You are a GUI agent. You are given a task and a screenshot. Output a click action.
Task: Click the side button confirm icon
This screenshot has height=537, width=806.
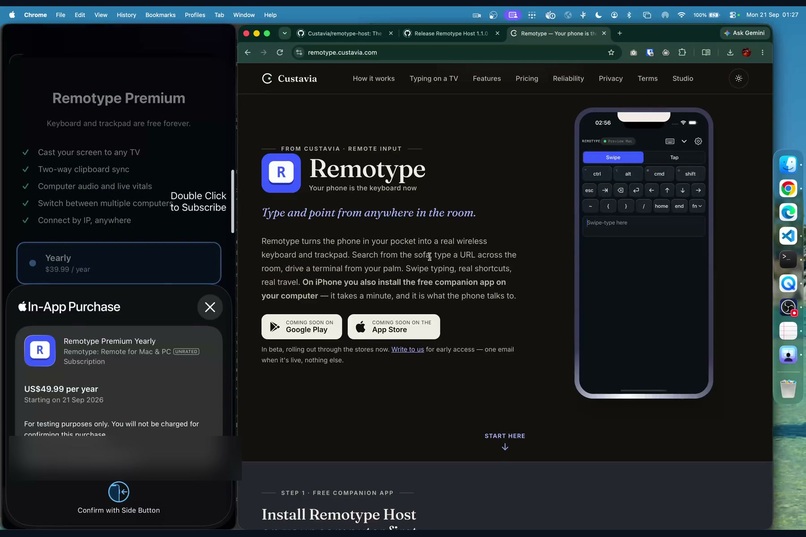(x=119, y=492)
